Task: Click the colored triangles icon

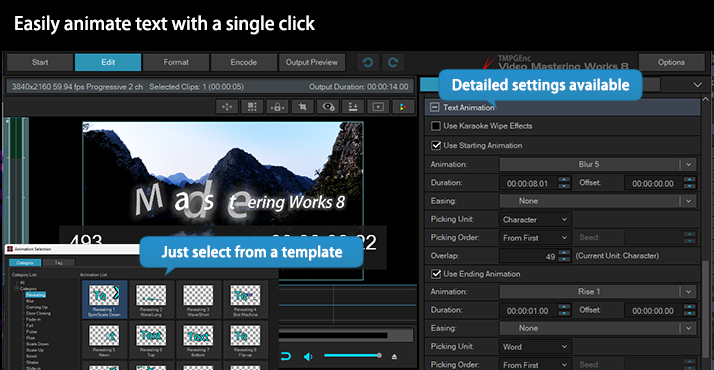Action: click(403, 107)
